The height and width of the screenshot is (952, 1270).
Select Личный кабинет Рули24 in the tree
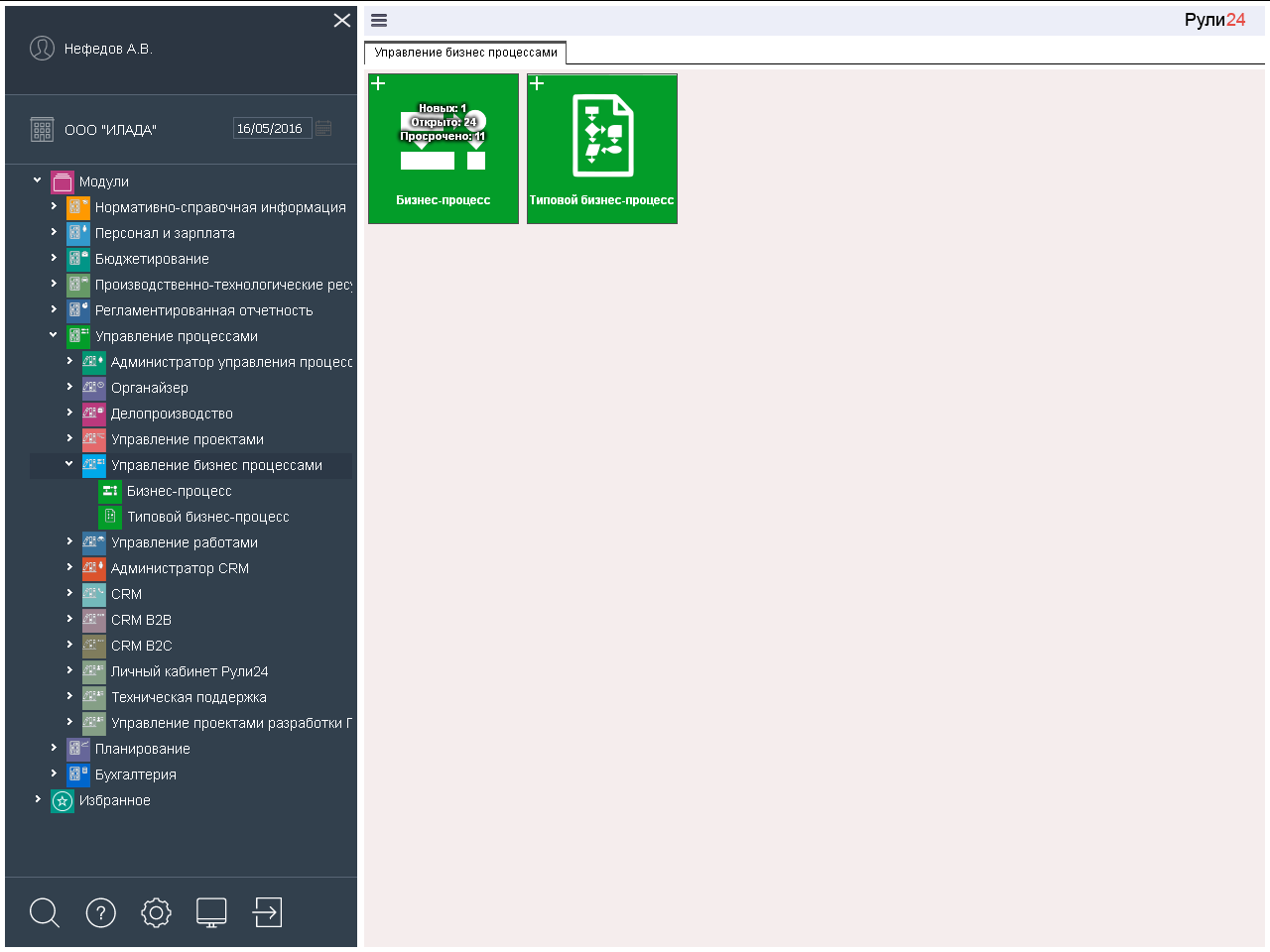click(x=190, y=671)
